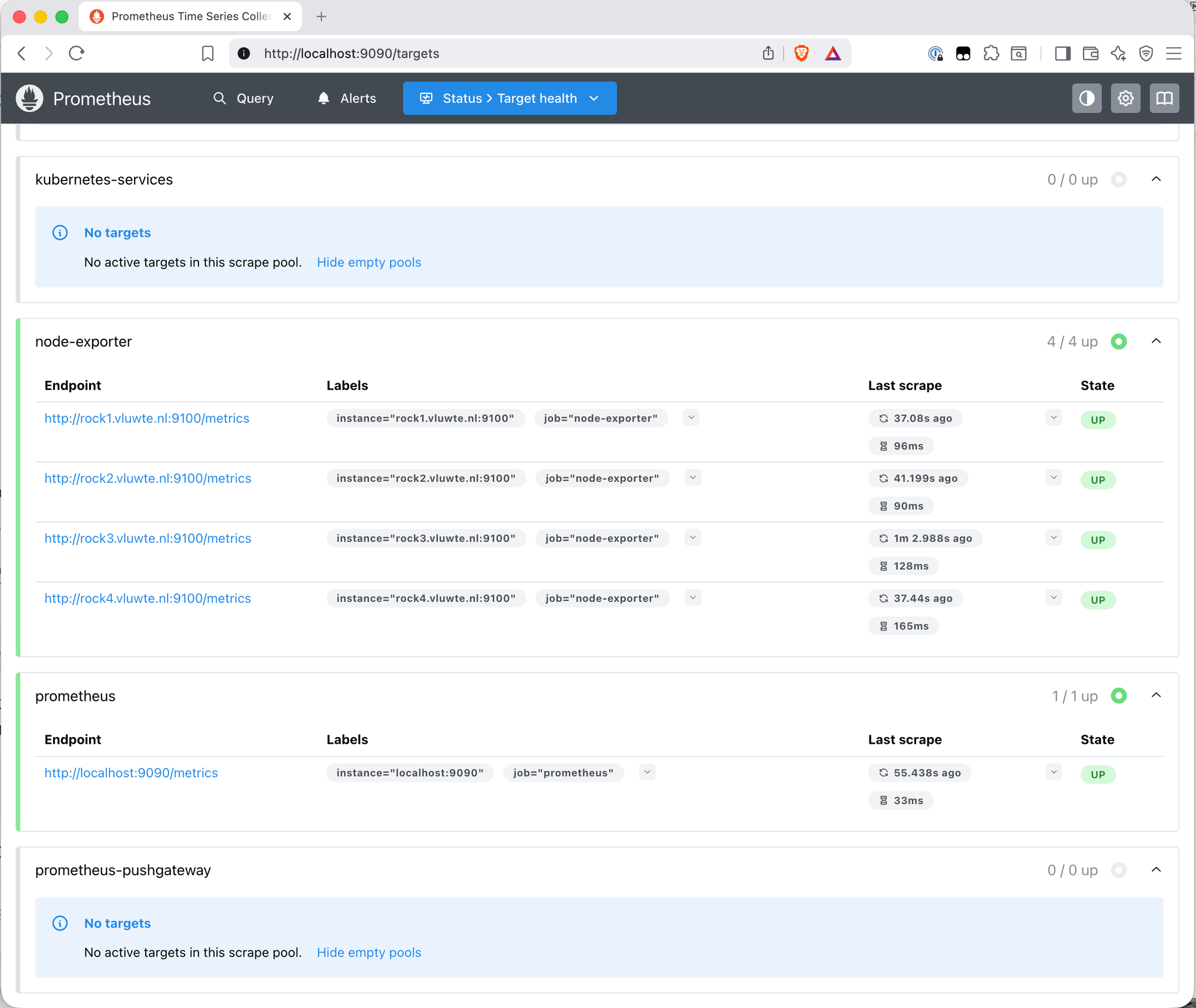Viewport: 1196px width, 1008px height.
Task: Toggle the health filter beside node-exporter count
Action: 1119,341
